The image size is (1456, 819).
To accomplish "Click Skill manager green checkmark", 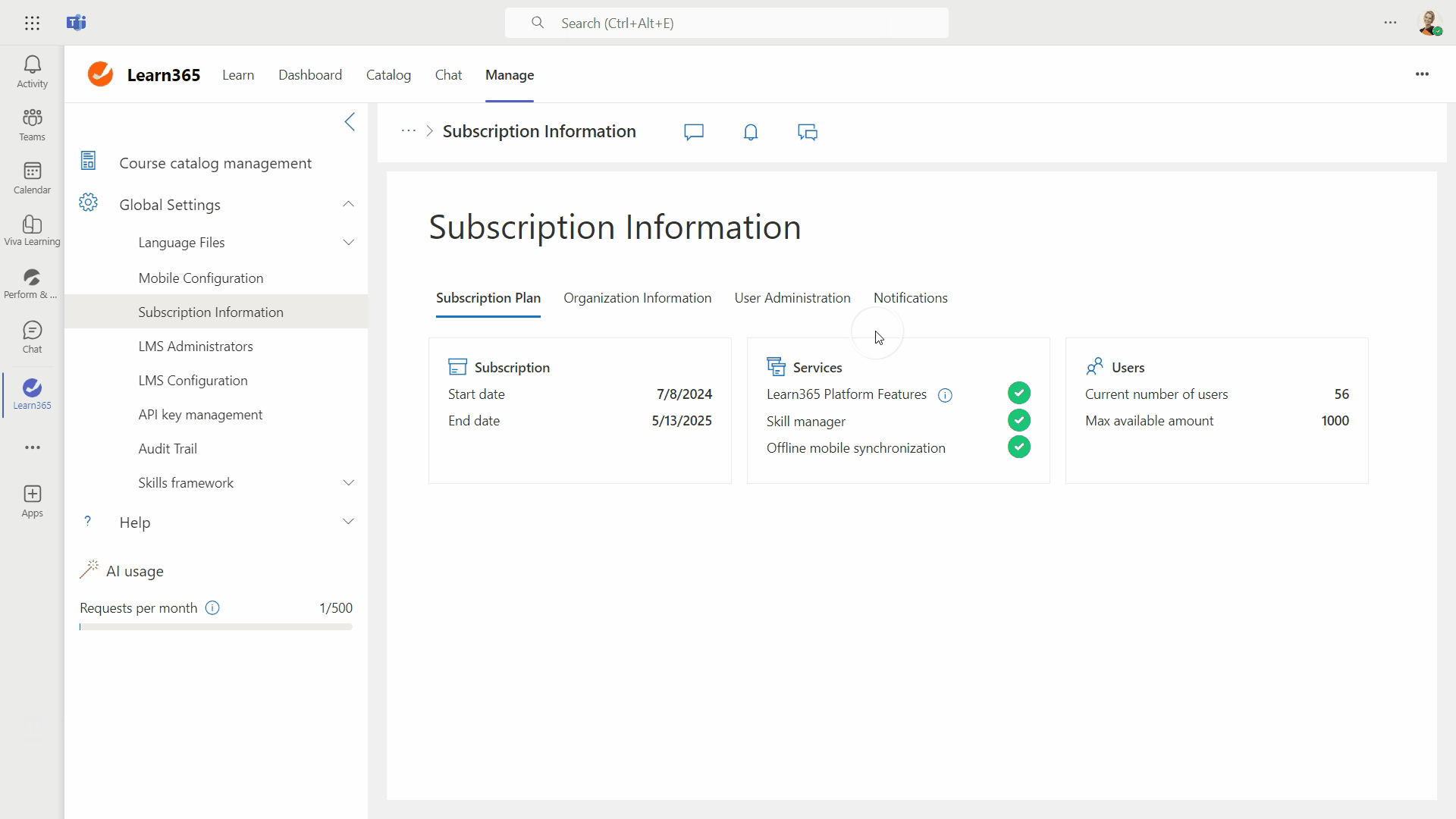I will [x=1018, y=420].
